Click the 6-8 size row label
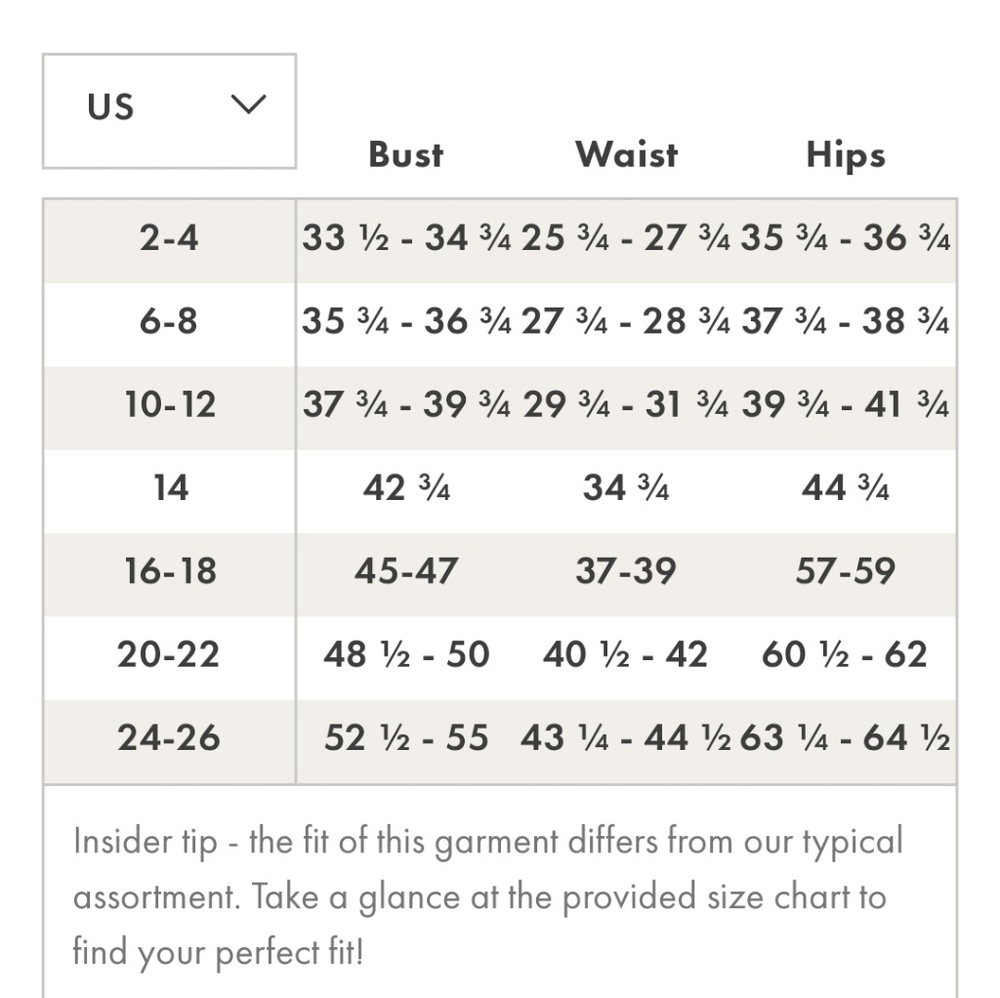1000x998 pixels. coord(168,321)
